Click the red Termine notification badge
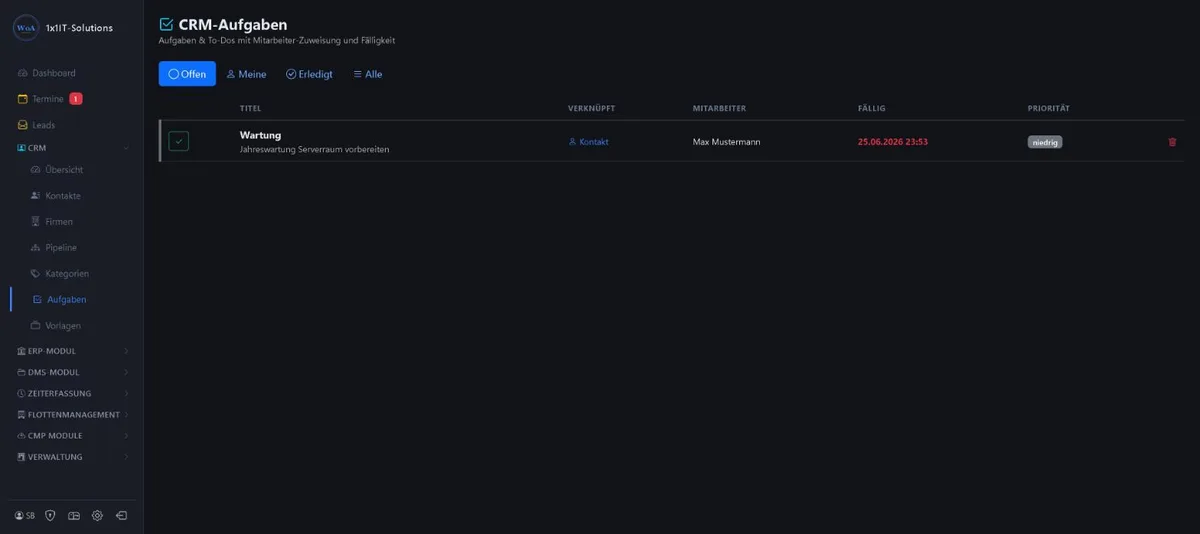Viewport: 1200px width, 534px height. 76,99
